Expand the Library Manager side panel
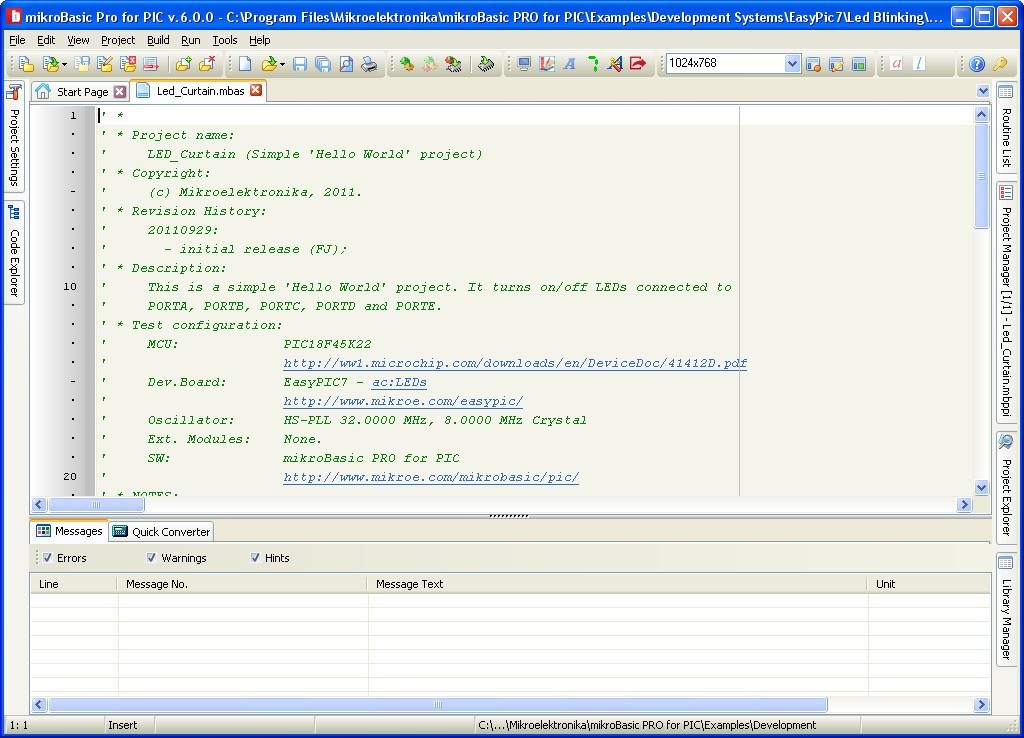The height and width of the screenshot is (738, 1024). click(1006, 609)
